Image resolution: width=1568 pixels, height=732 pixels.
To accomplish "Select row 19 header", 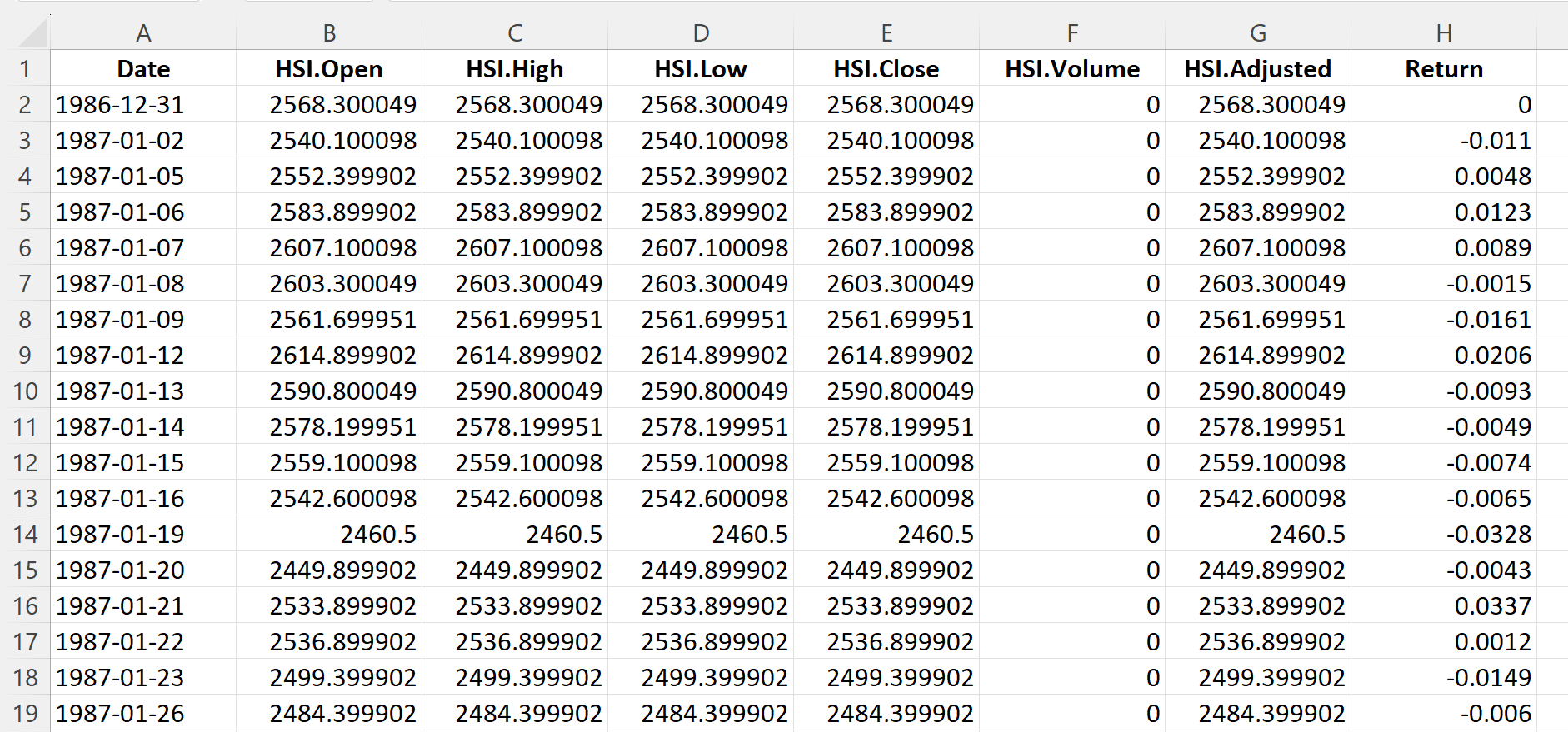I will pyautogui.click(x=25, y=713).
